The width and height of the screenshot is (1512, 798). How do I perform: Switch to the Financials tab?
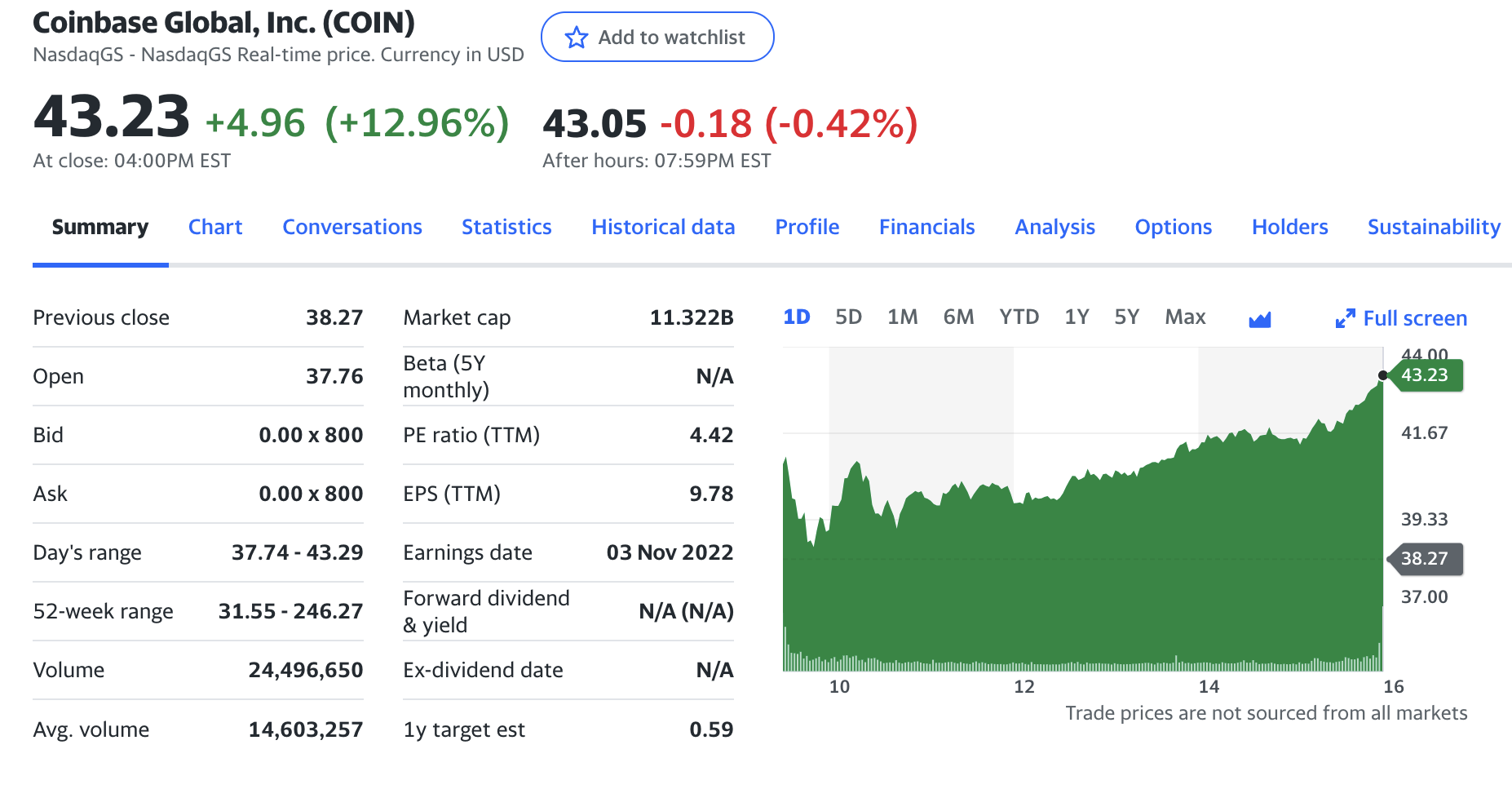click(926, 227)
